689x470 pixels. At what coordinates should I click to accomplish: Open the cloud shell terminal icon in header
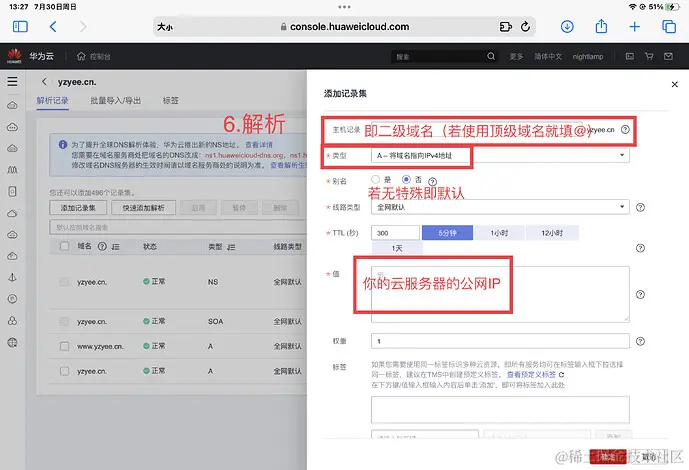pyautogui.click(x=630, y=56)
